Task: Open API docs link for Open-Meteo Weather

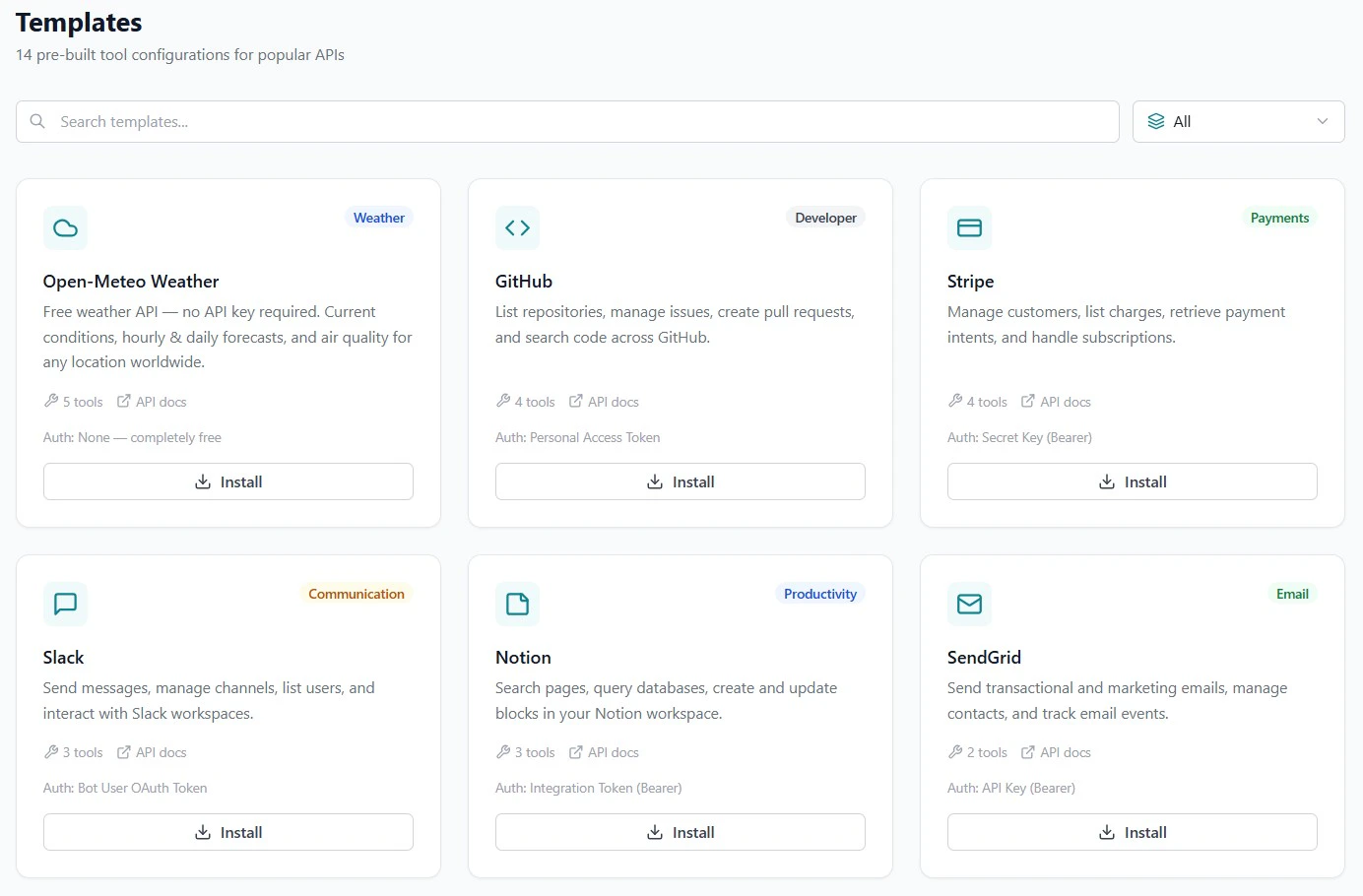Action: 152,402
